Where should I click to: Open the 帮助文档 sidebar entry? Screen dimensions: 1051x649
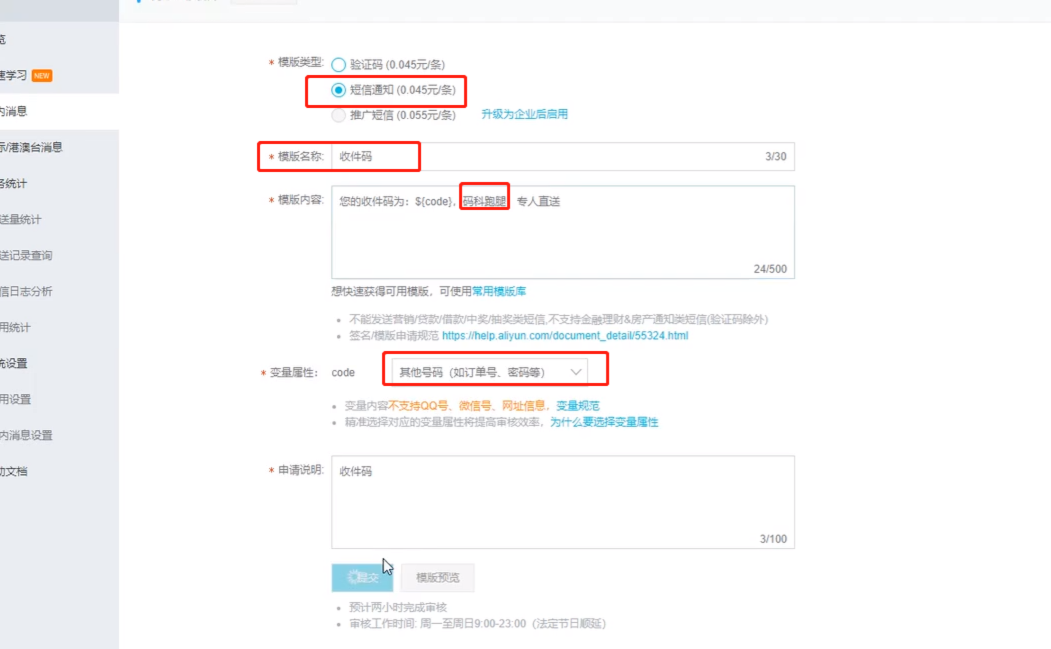tap(14, 471)
